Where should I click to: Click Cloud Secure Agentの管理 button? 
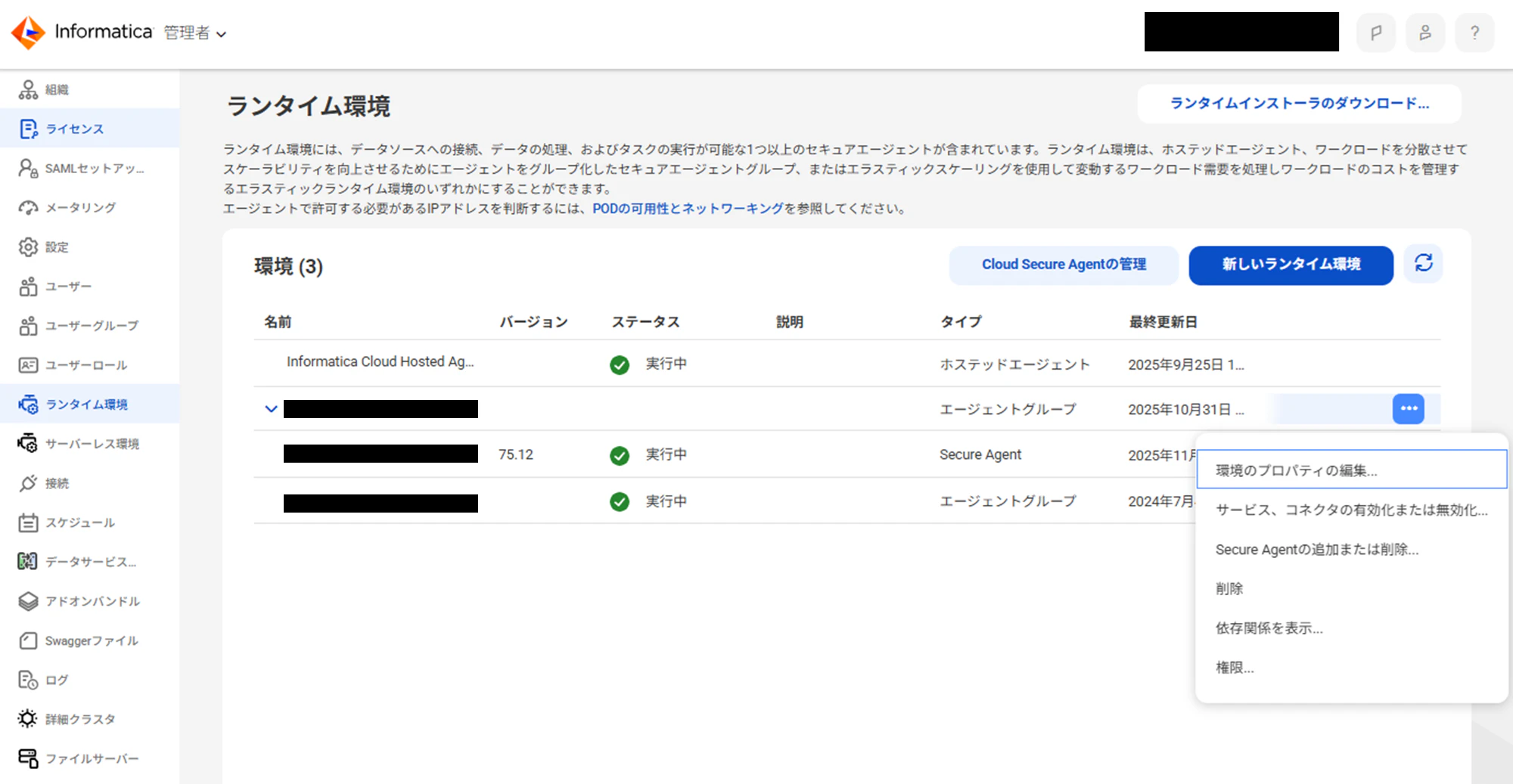(x=1064, y=265)
